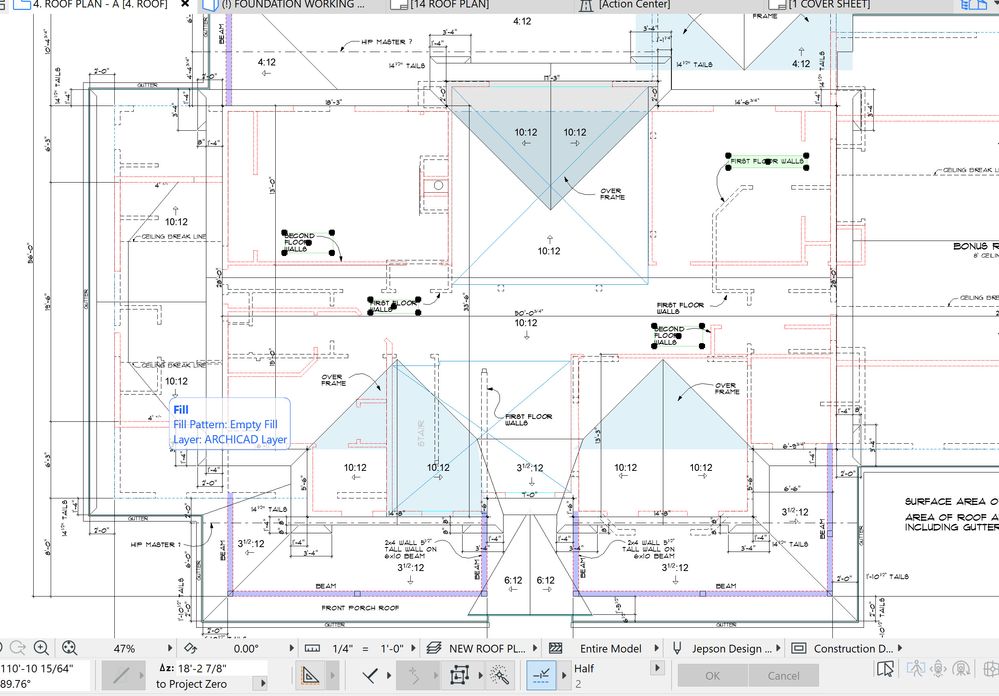999x696 pixels.
Task: Click the model view options icon
Action: pos(798,648)
